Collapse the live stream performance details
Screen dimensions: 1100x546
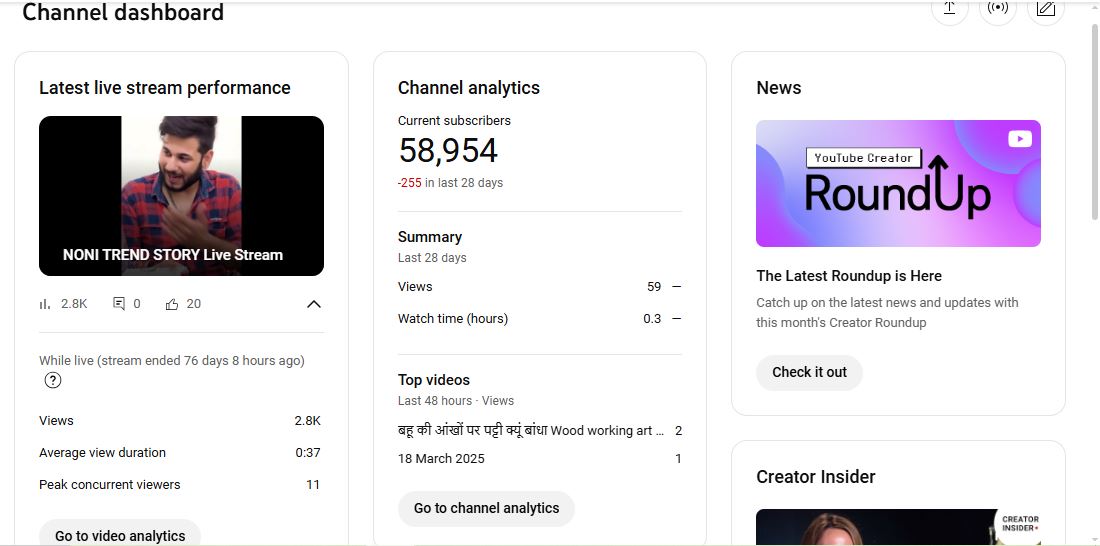click(313, 304)
